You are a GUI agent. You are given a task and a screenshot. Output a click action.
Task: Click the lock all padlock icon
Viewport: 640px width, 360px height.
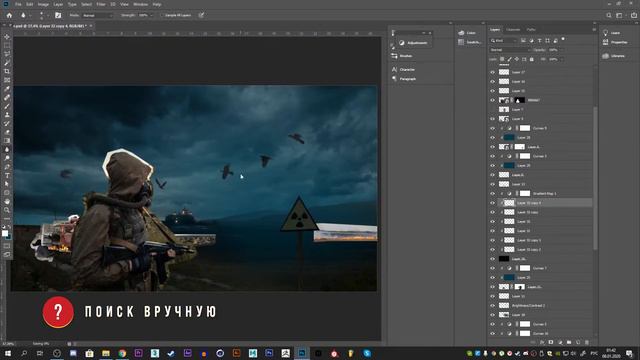531,59
